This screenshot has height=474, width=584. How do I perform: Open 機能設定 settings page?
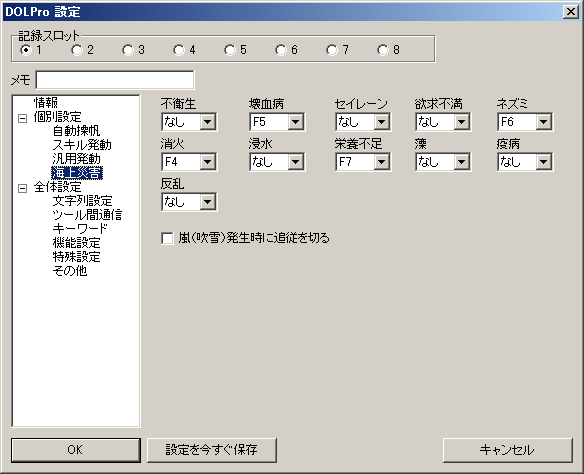pyautogui.click(x=76, y=243)
